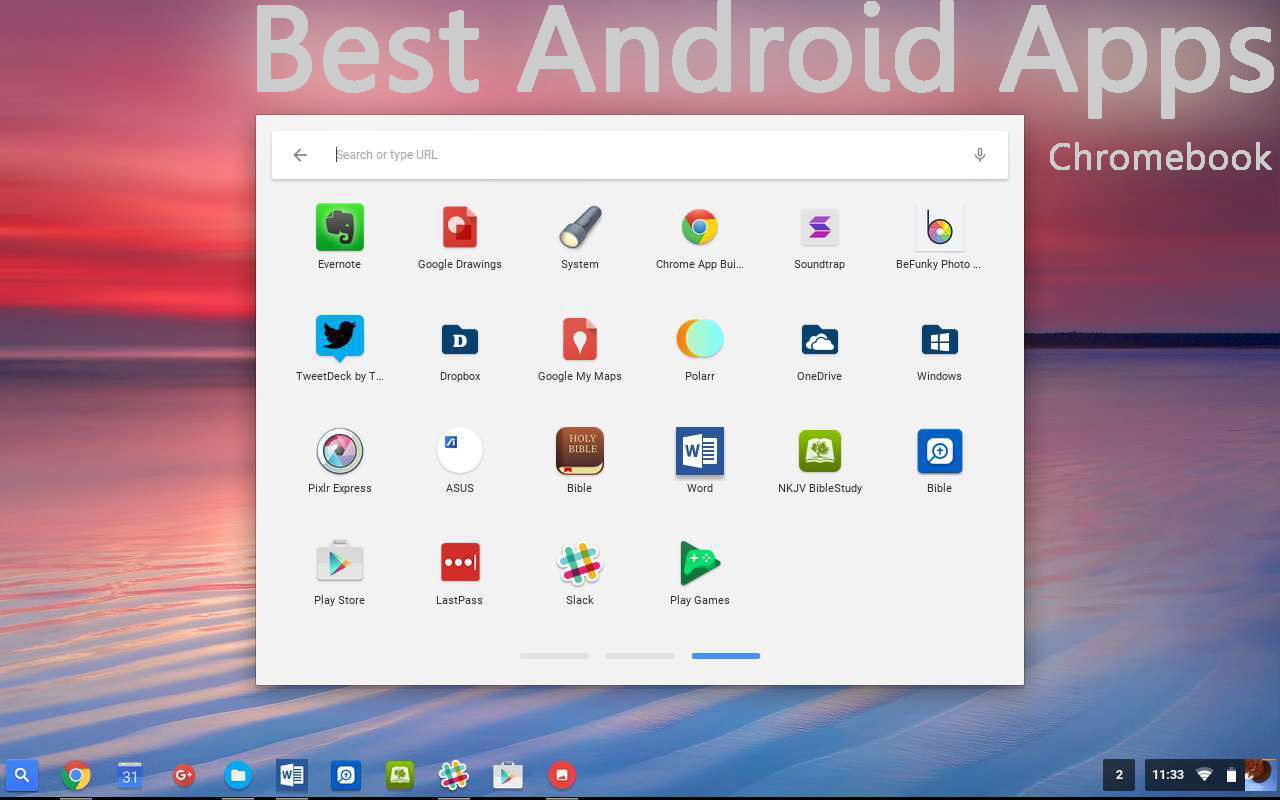Open Chrome from the shelf

76,775
